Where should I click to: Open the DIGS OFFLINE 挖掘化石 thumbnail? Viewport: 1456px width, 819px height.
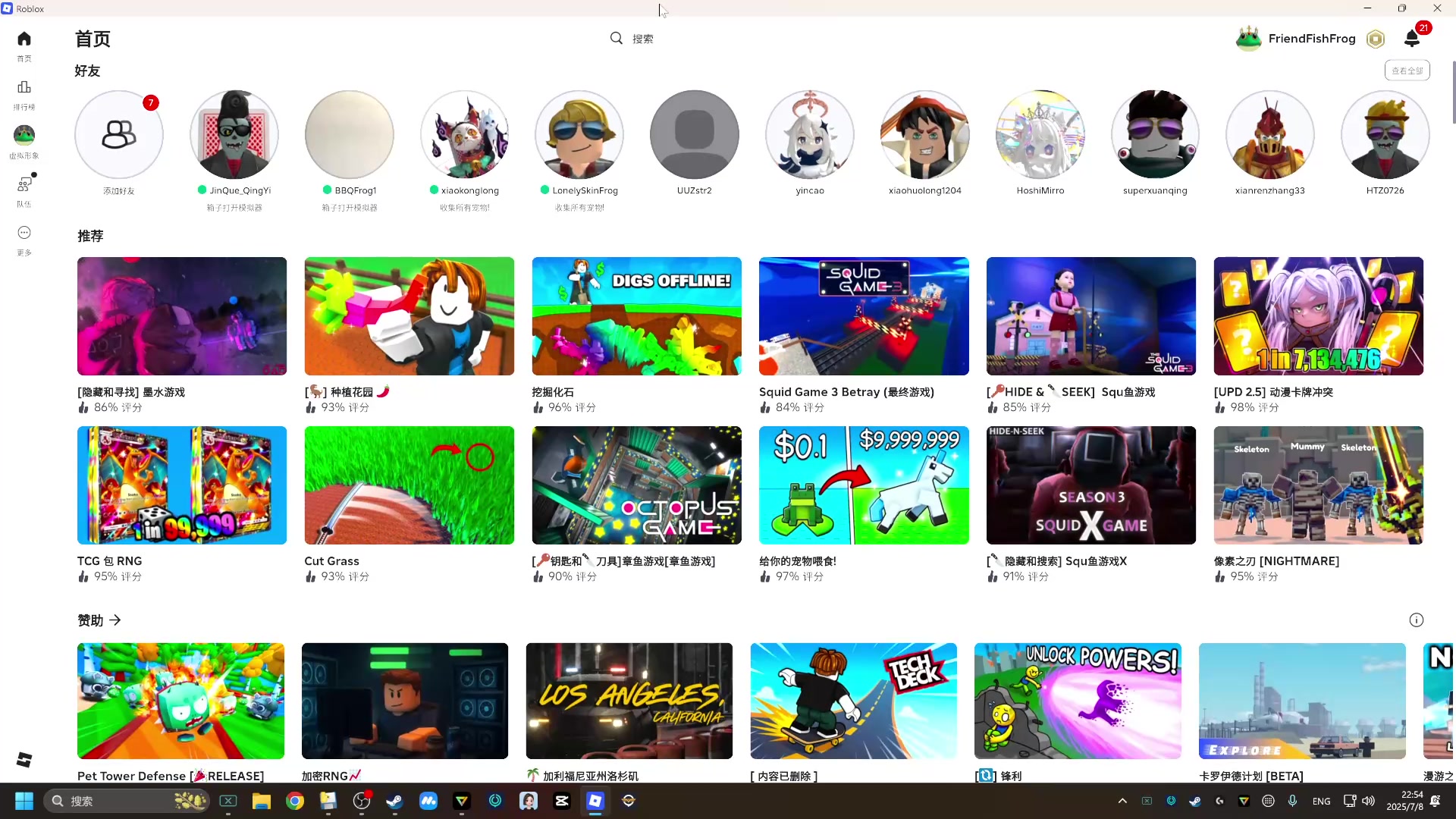coord(637,316)
